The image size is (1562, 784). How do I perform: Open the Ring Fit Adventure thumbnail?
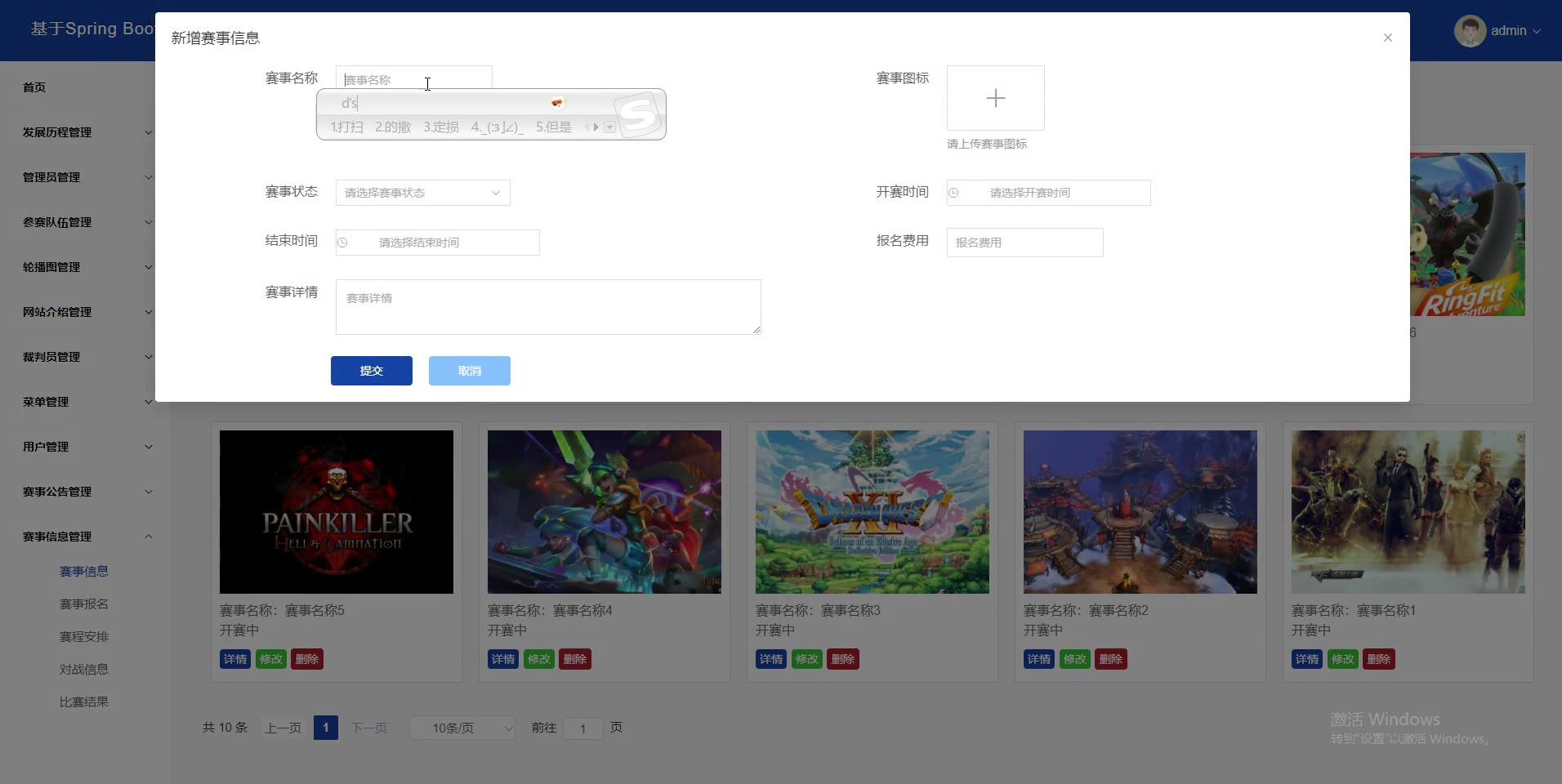point(1467,234)
